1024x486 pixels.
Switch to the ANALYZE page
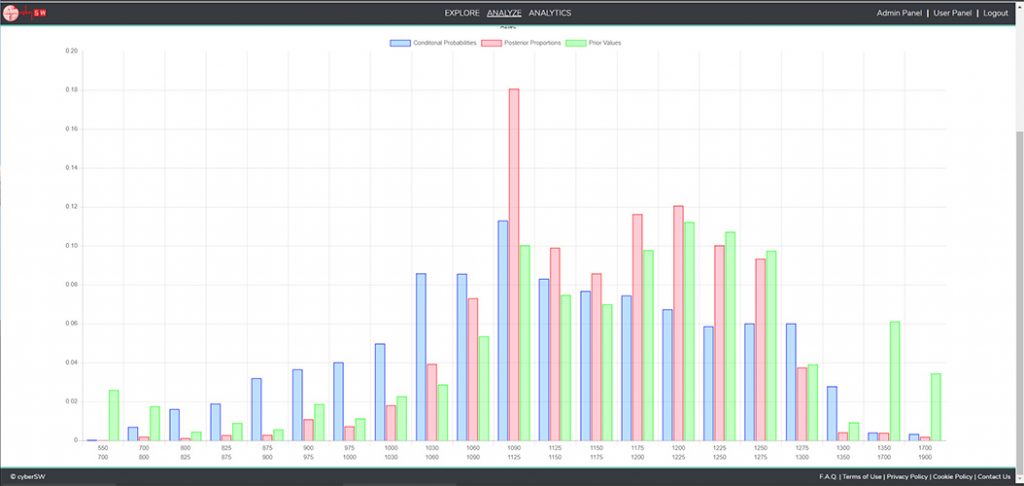pos(504,13)
